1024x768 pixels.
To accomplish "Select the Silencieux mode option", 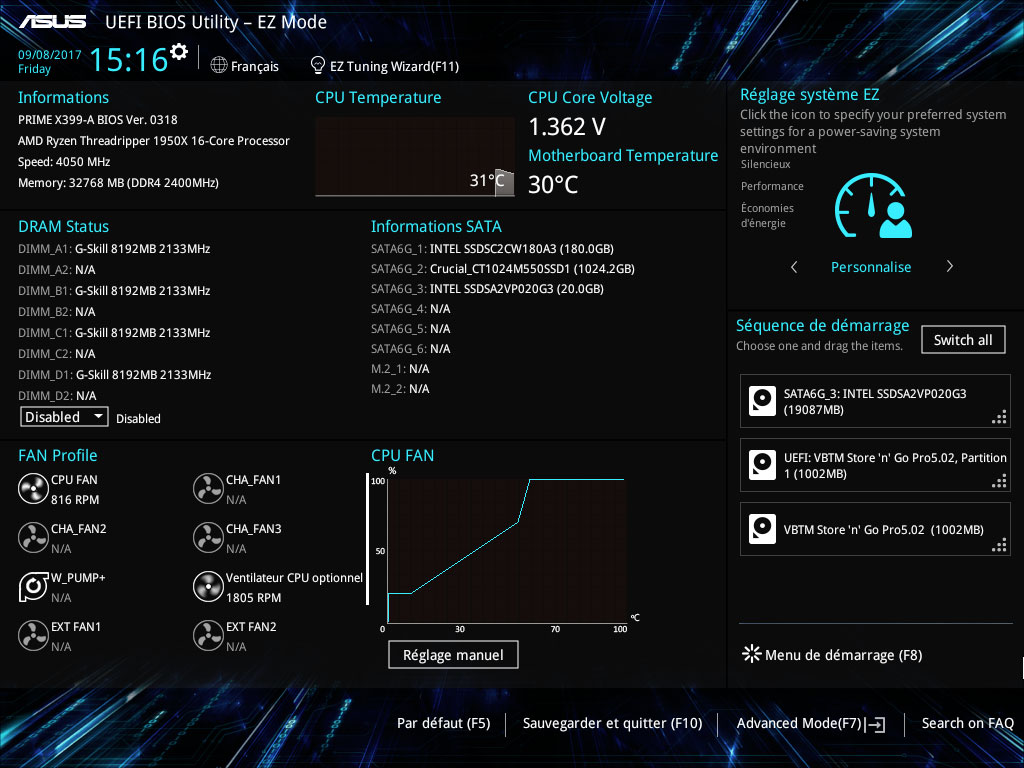I will (x=765, y=164).
